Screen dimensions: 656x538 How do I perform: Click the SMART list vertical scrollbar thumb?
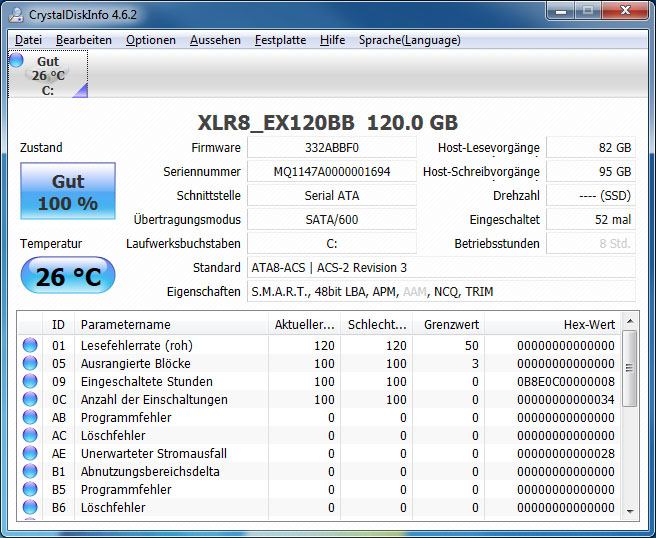pyautogui.click(x=630, y=368)
